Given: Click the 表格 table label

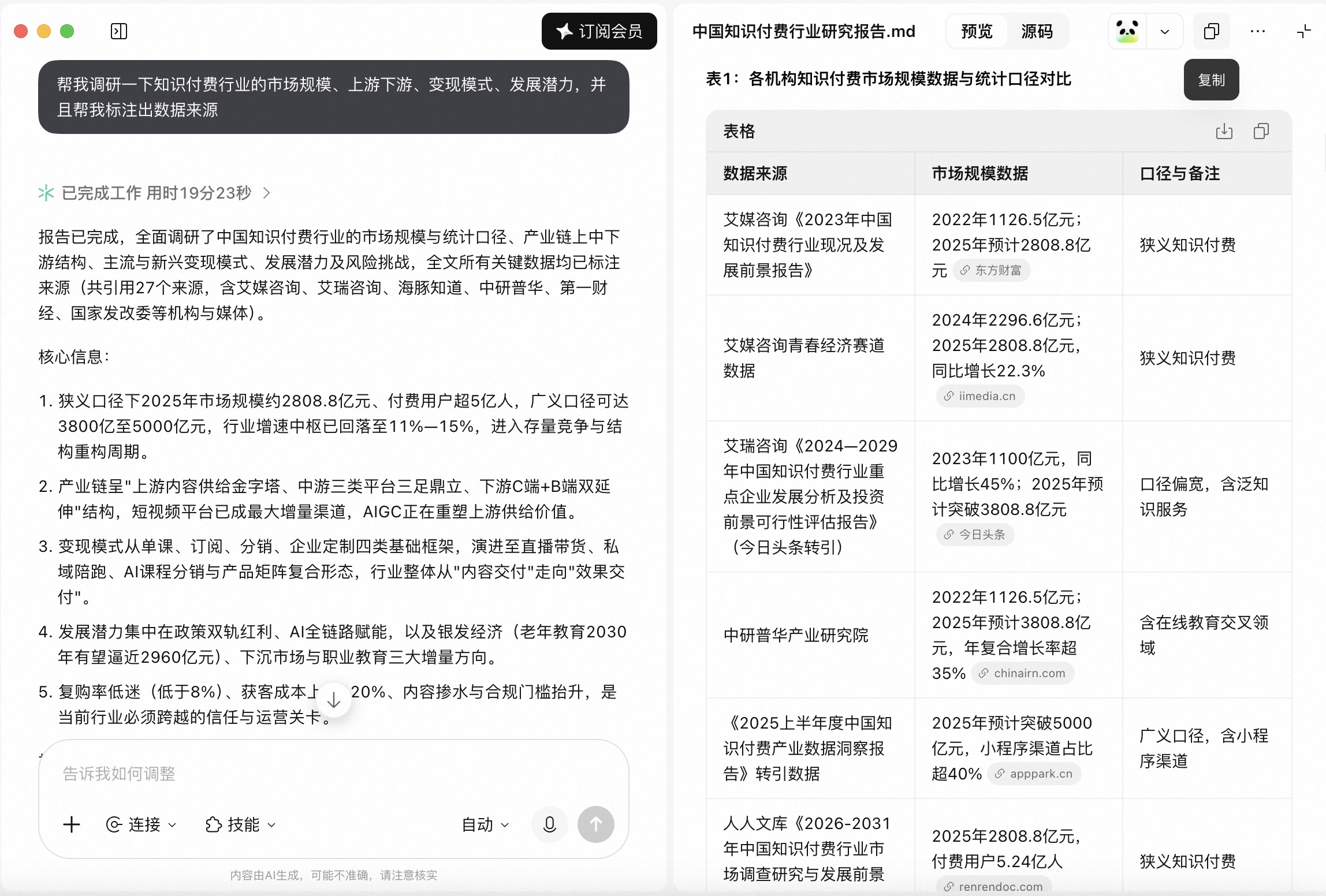Looking at the screenshot, I should (739, 132).
